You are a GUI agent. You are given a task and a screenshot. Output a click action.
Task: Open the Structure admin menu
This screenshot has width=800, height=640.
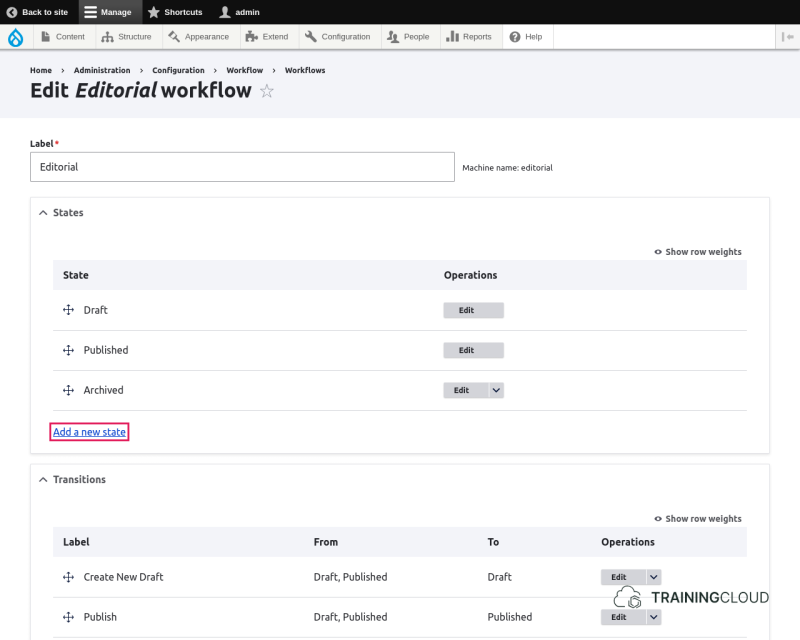[x=127, y=37]
